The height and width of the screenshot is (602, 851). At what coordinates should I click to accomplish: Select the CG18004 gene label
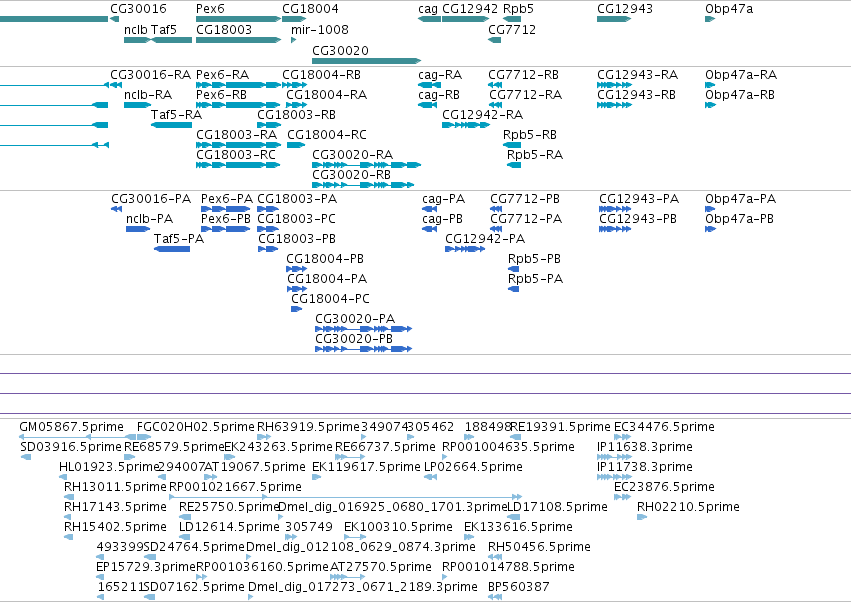(x=310, y=9)
